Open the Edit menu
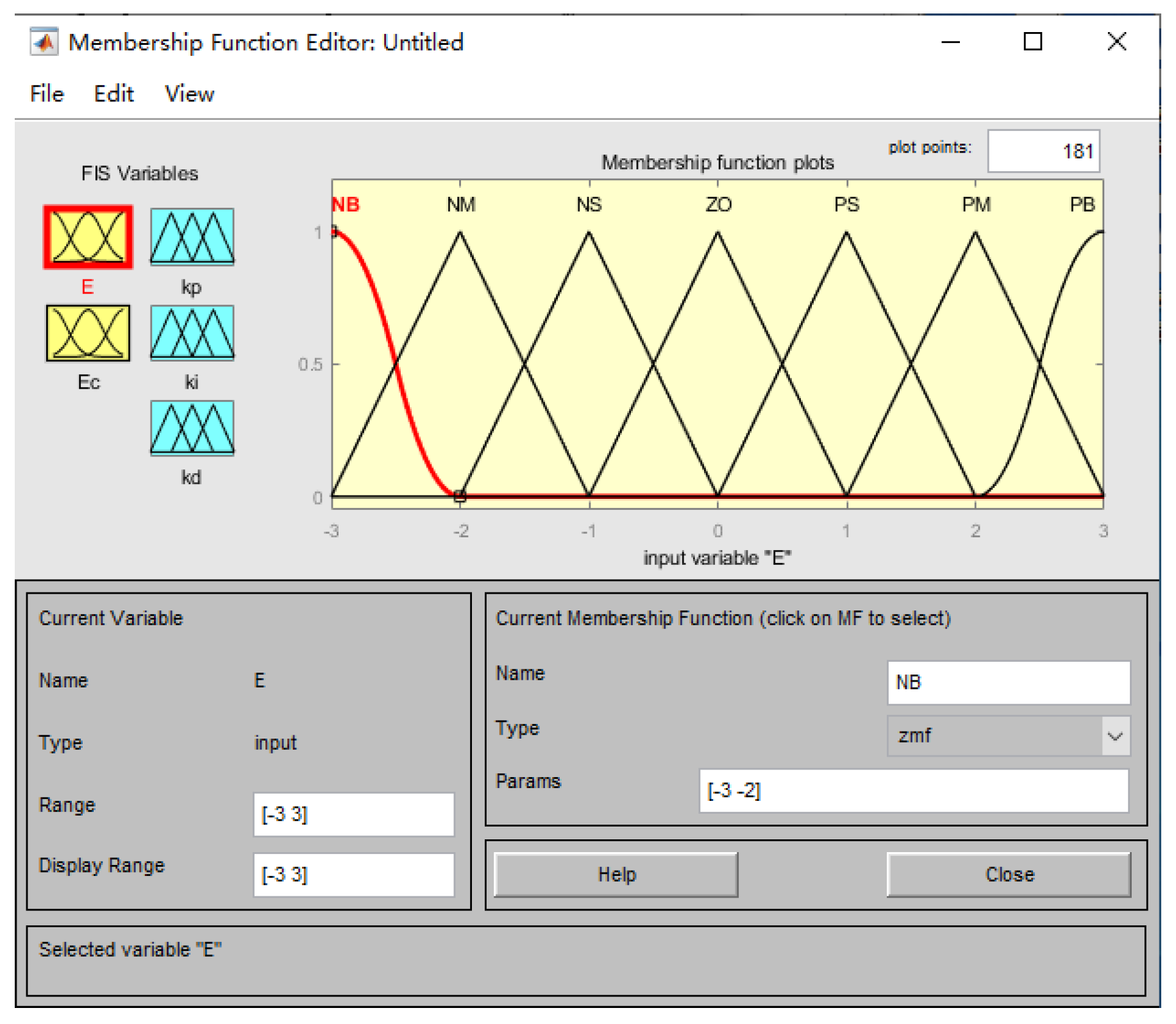The height and width of the screenshot is (1024, 1176). [113, 94]
